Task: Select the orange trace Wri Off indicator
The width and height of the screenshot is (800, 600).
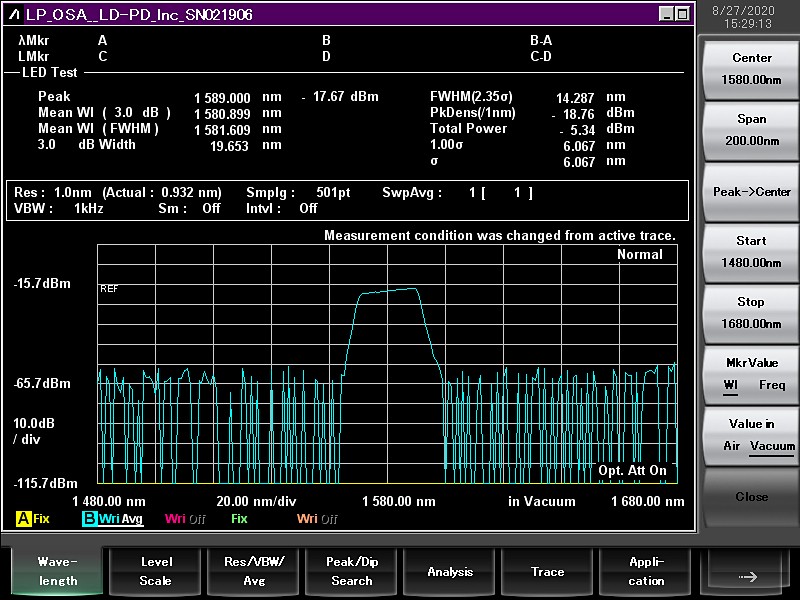Action: pyautogui.click(x=317, y=519)
